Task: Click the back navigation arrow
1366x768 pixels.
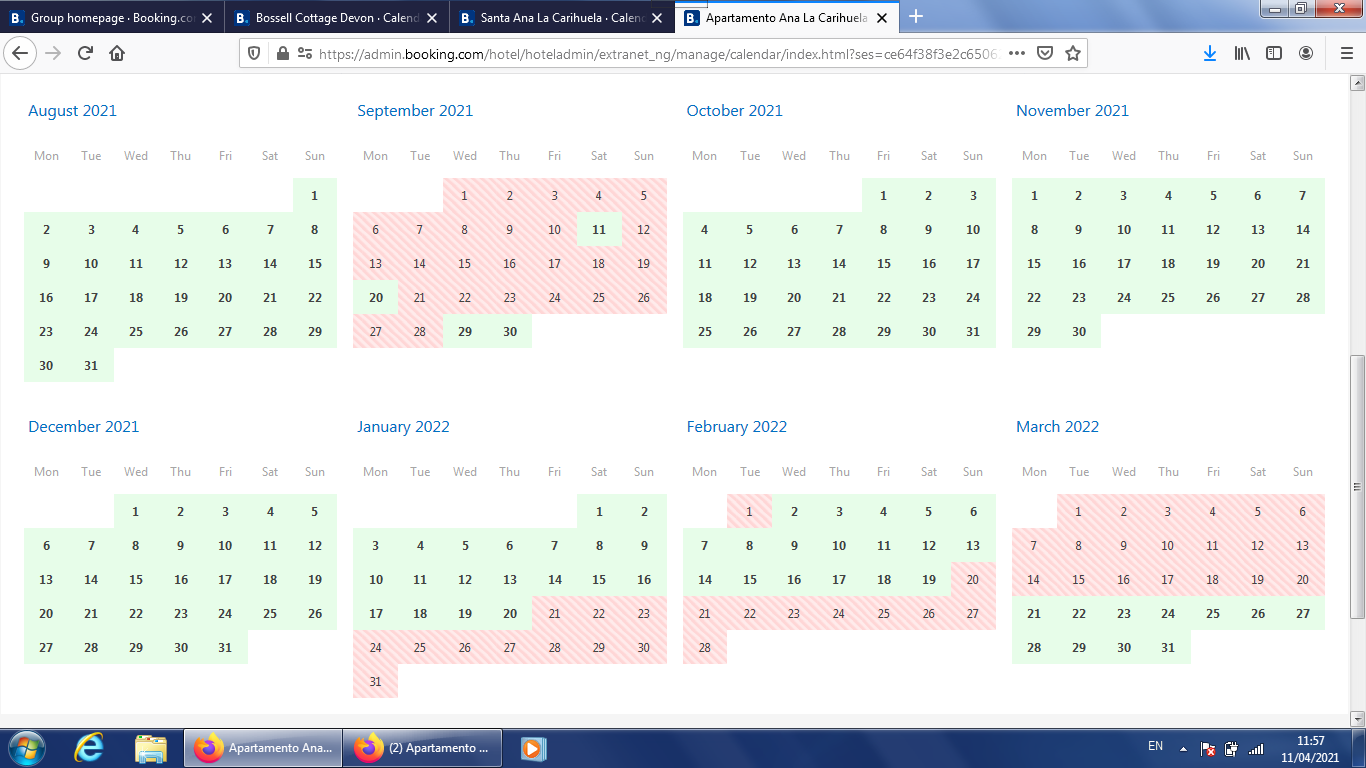Action: click(x=21, y=54)
